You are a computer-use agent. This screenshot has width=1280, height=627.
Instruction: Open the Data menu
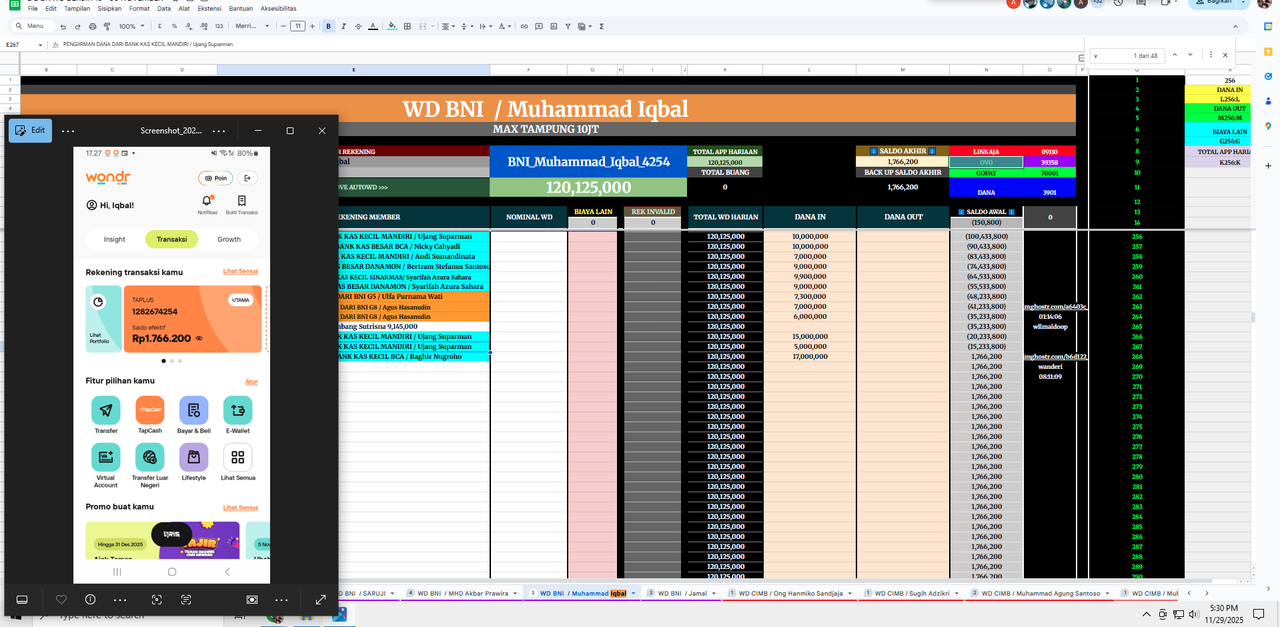click(164, 8)
